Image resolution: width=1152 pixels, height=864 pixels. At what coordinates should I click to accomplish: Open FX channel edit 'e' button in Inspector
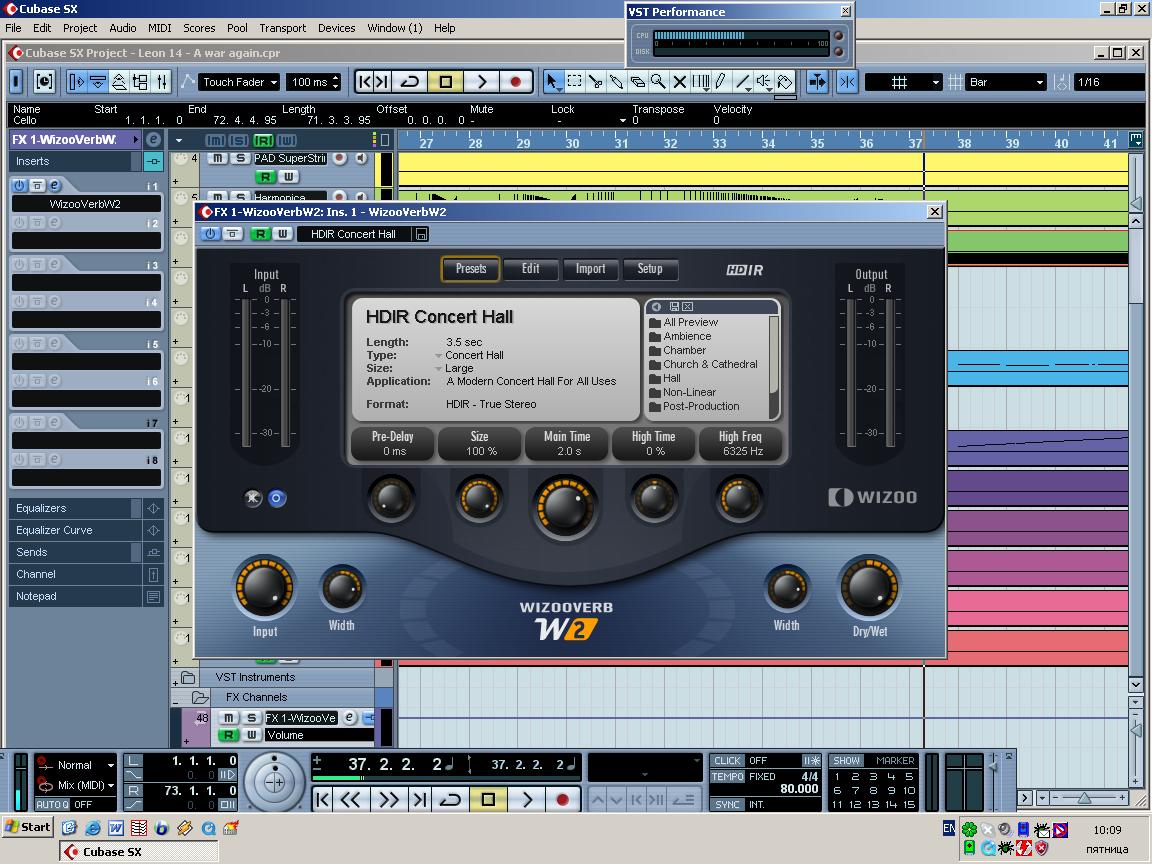[153, 140]
